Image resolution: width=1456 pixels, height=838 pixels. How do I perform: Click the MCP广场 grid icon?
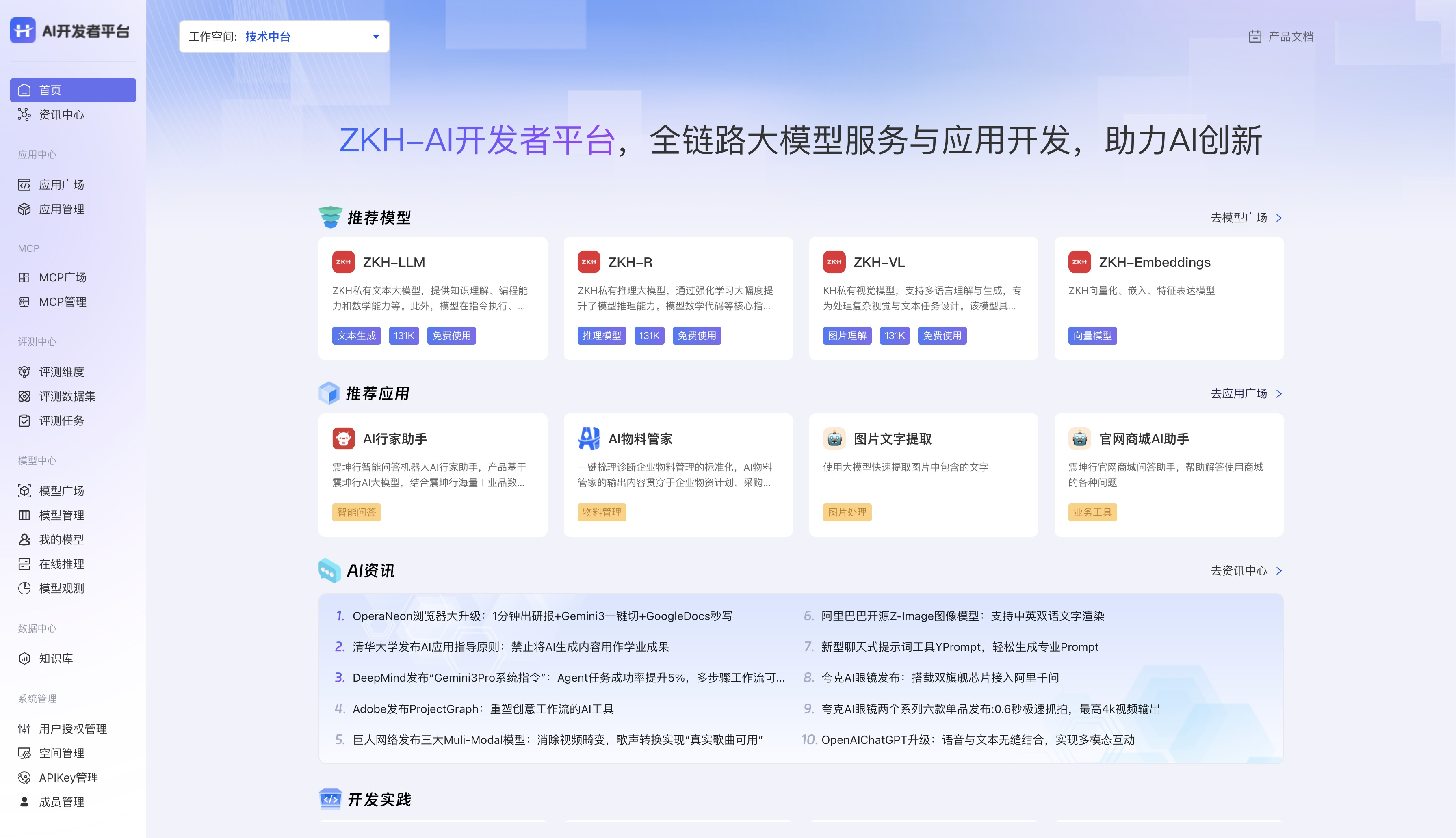(24, 277)
